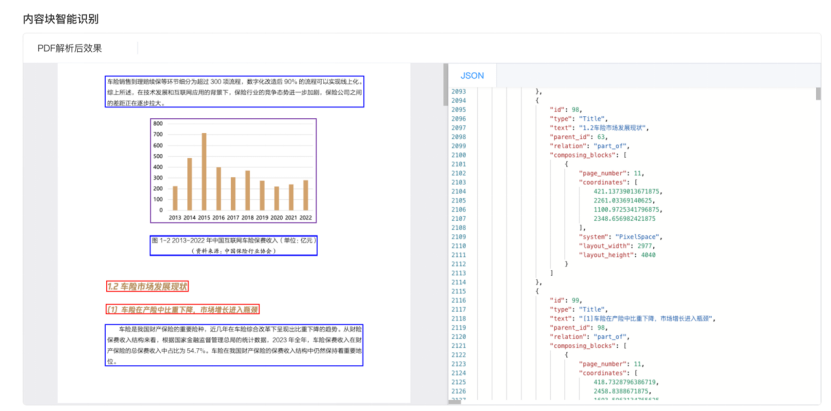831x411 pixels.
Task: Open the JSON tab
Action: (x=472, y=76)
